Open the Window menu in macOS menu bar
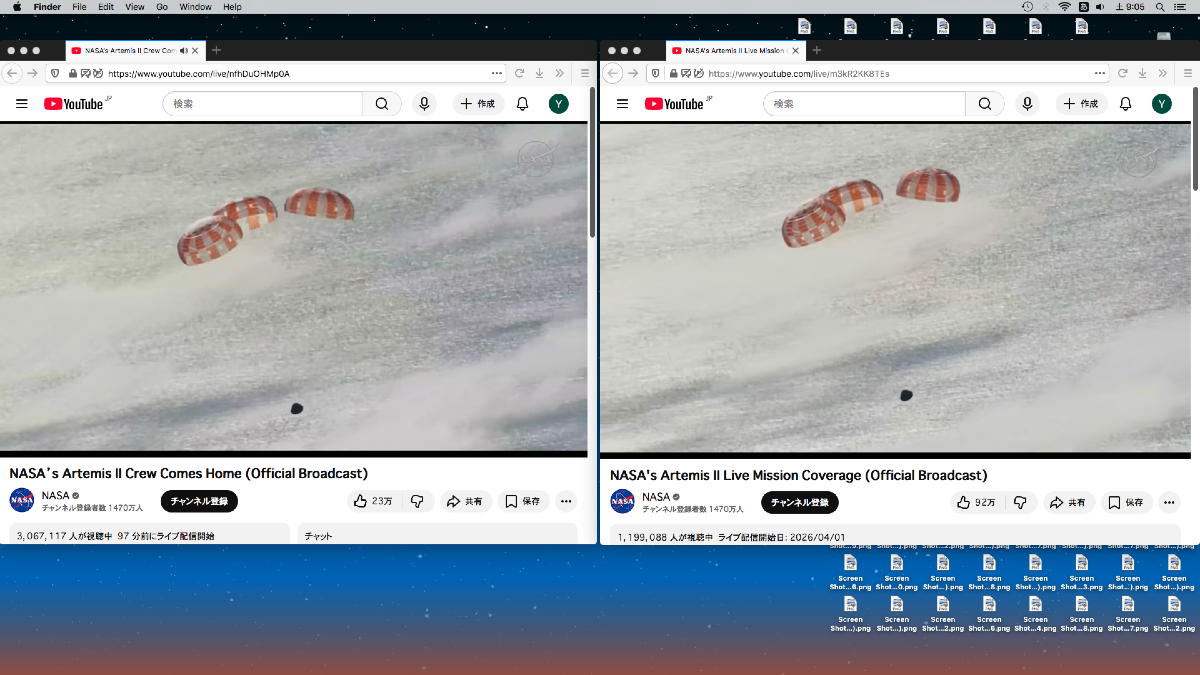1200x675 pixels. (195, 7)
